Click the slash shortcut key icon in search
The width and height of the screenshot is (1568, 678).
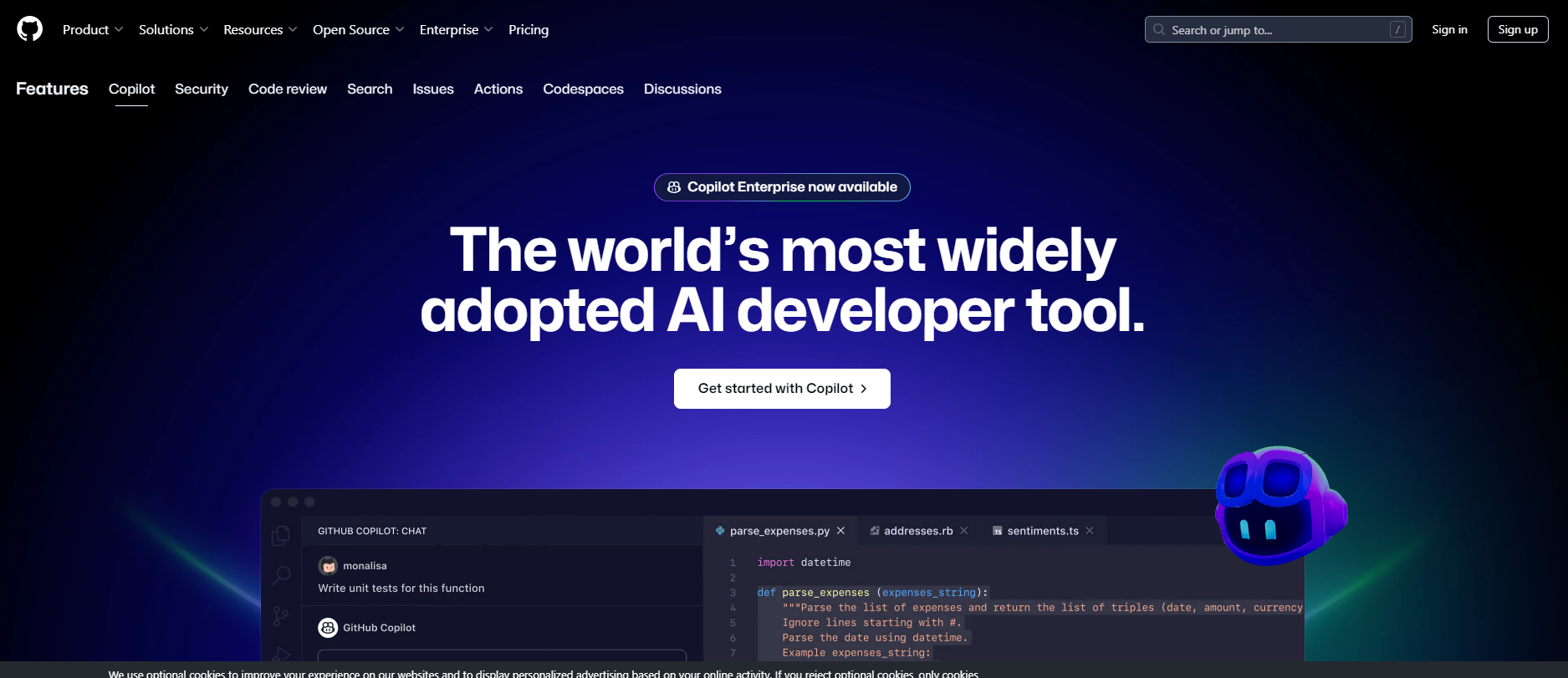pos(1397,29)
